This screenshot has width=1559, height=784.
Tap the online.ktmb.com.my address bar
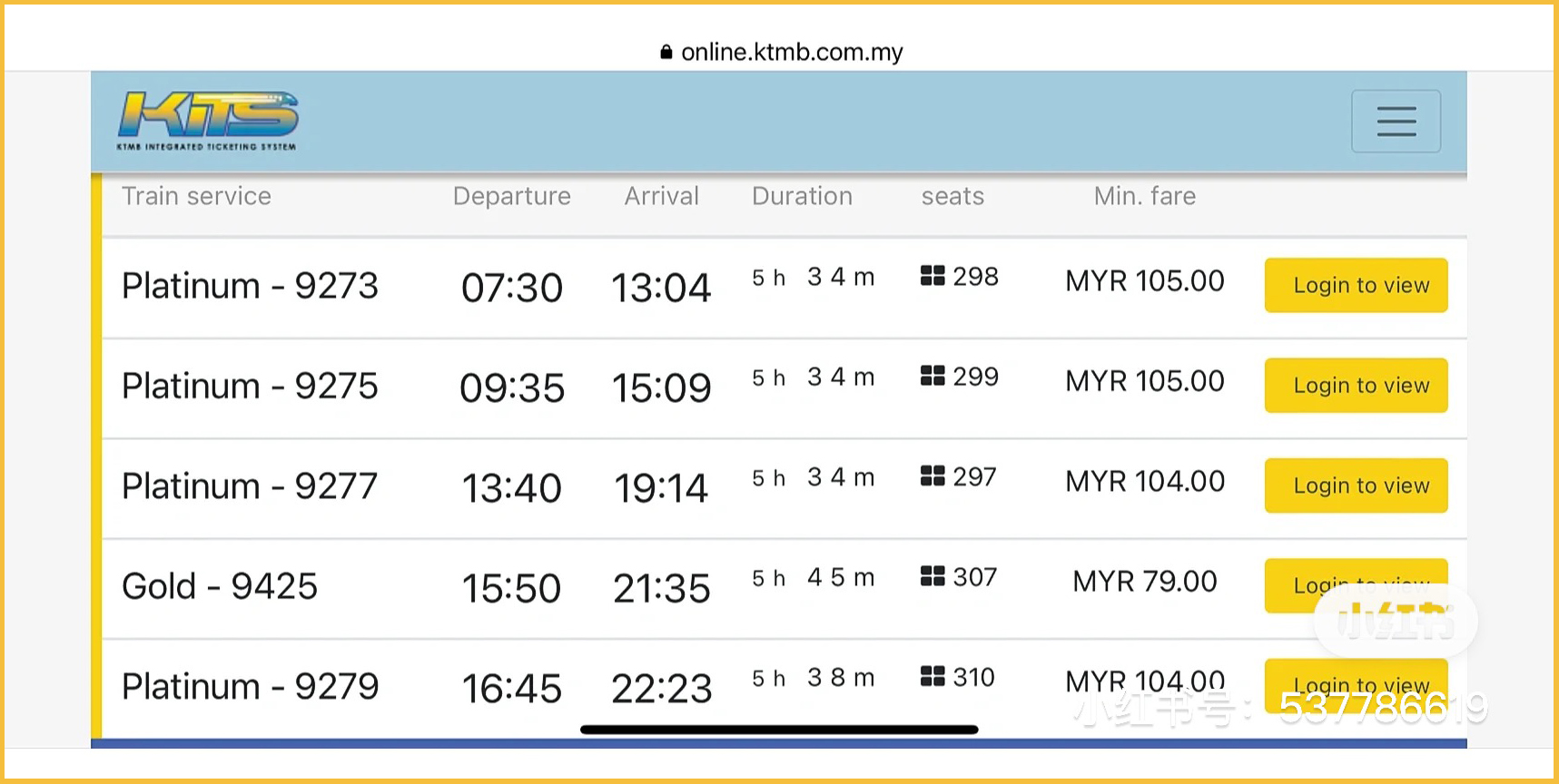[792, 53]
